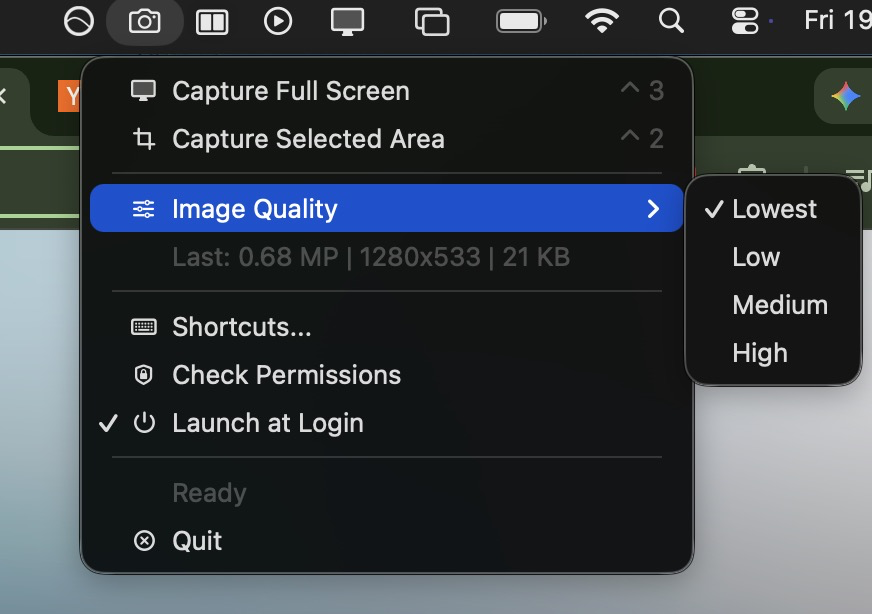Quit the screenshot app
Image resolution: width=872 pixels, height=614 pixels.
point(387,541)
